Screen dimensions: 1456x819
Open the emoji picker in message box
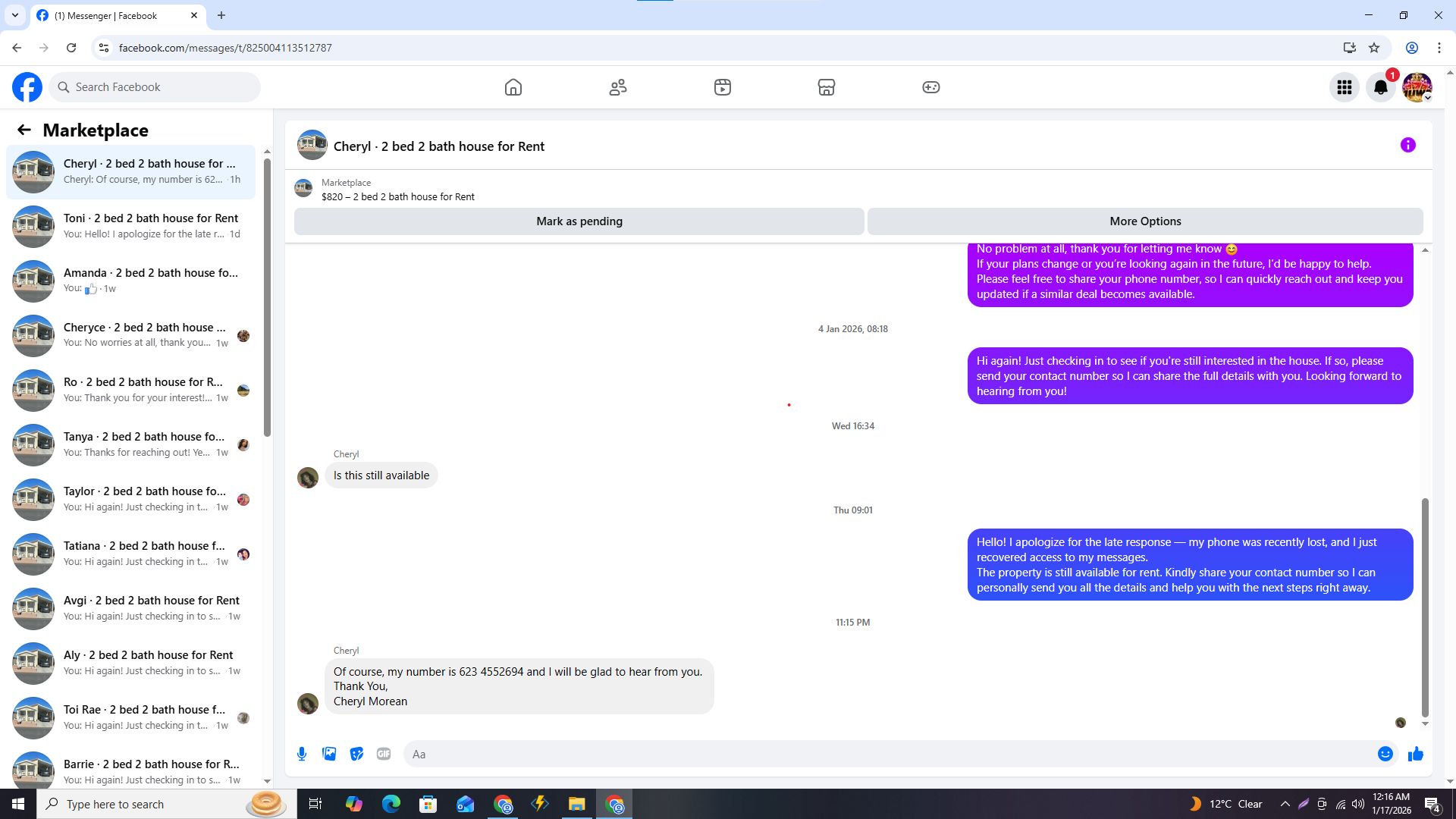tap(1385, 754)
